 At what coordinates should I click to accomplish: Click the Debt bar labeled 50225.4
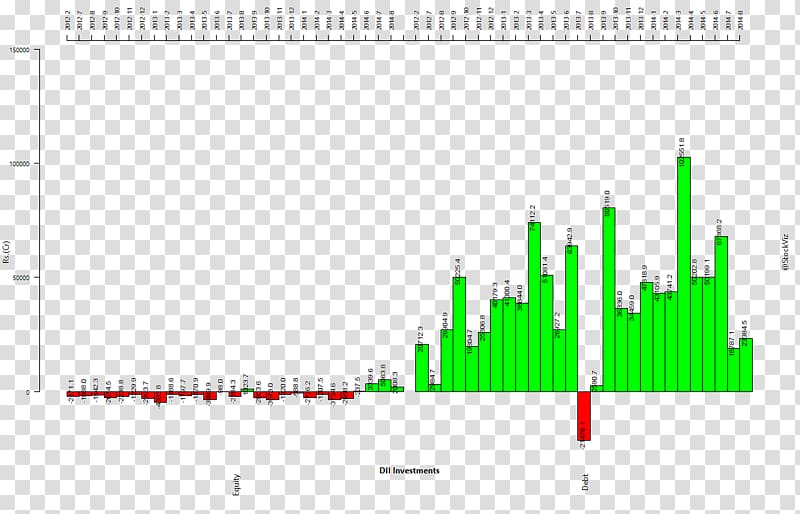pyautogui.click(x=460, y=334)
